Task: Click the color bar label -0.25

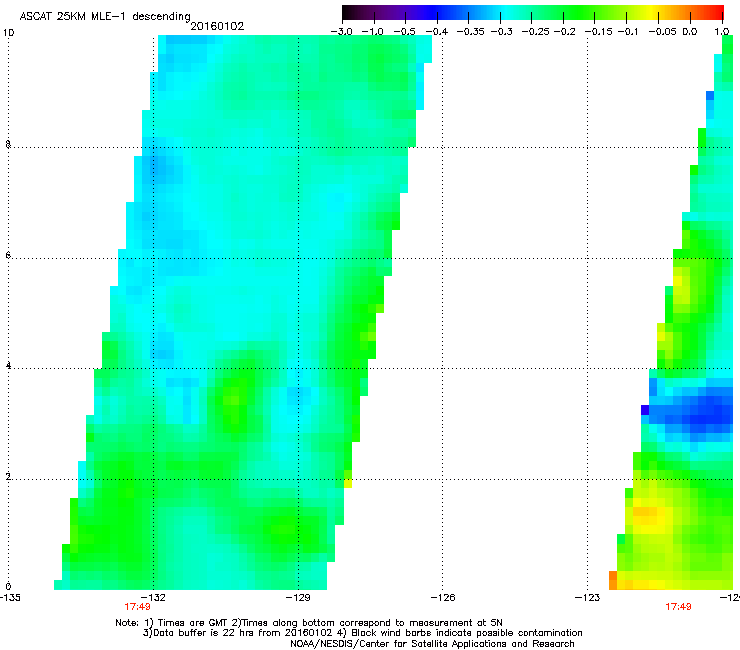Action: tap(535, 32)
